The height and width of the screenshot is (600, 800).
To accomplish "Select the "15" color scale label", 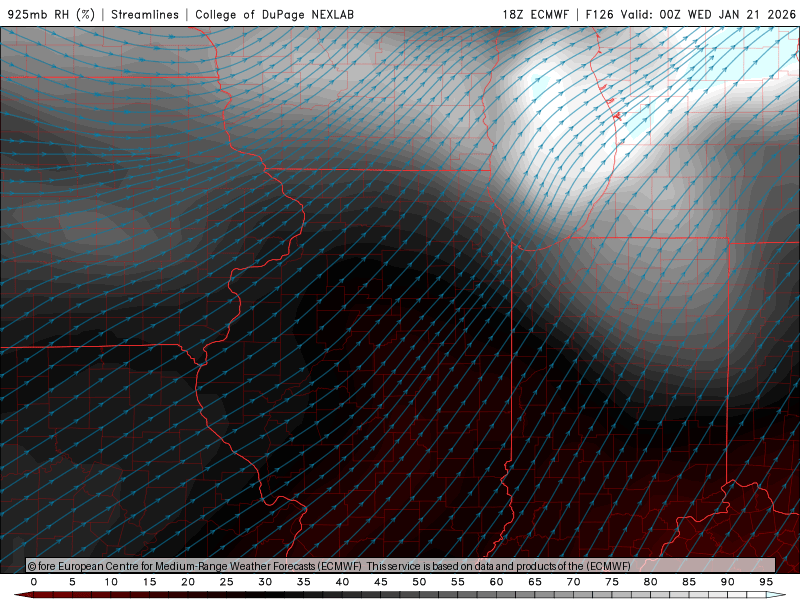I will click(149, 582).
